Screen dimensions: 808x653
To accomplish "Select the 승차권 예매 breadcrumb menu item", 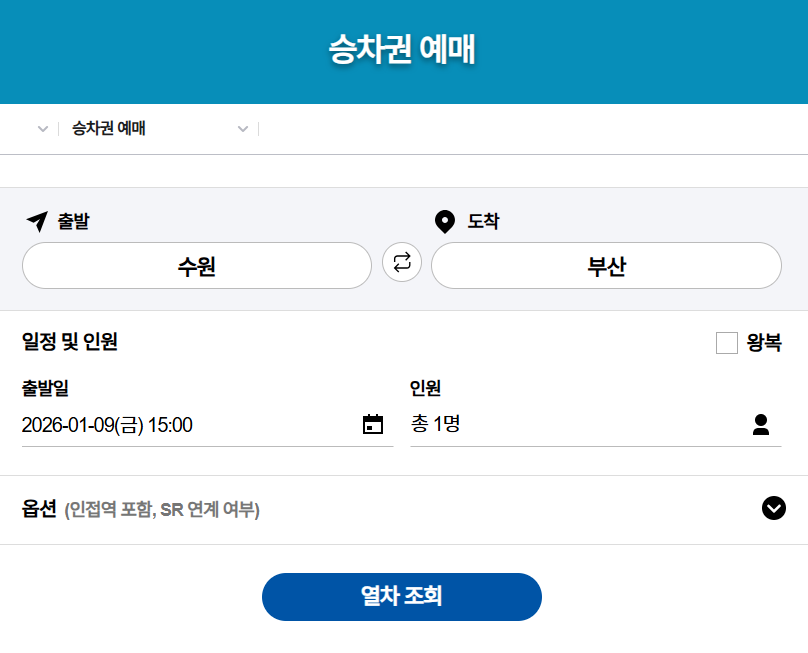I will click(x=109, y=129).
